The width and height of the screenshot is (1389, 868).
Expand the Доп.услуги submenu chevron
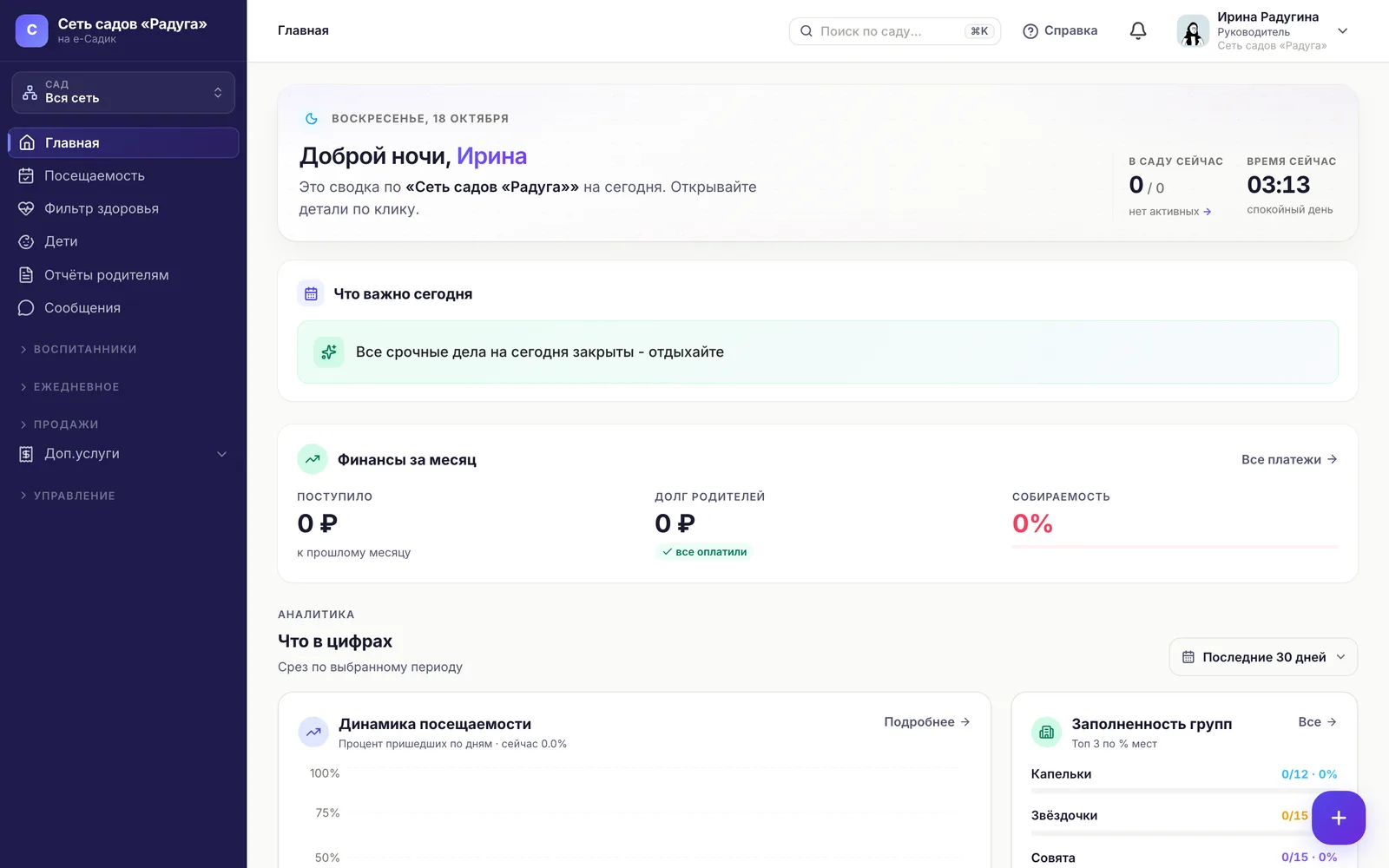(x=221, y=454)
